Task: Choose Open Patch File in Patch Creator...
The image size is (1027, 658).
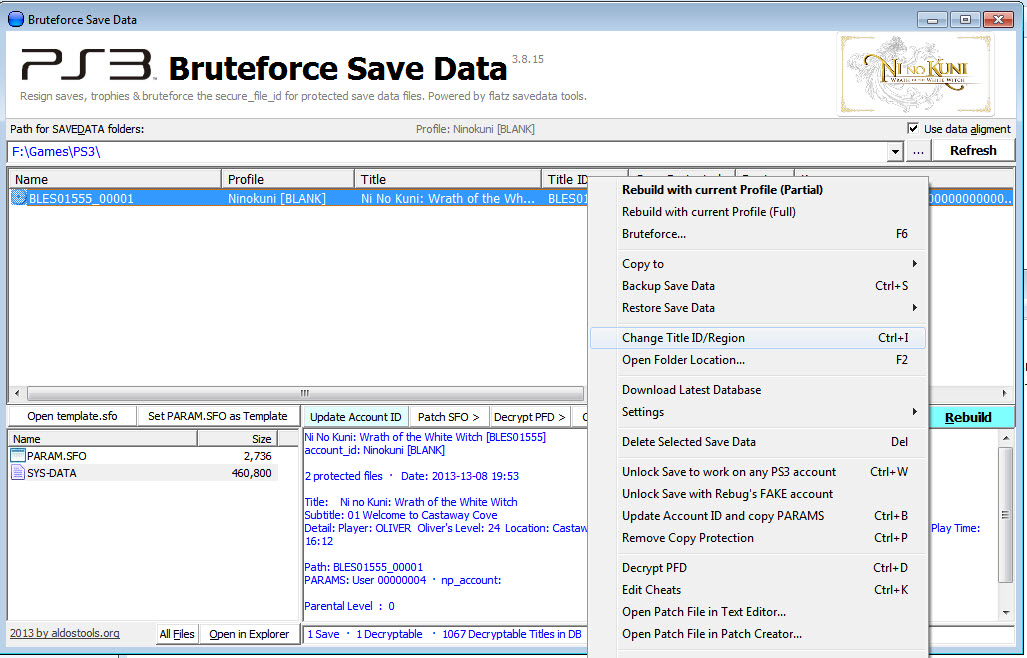Action: (x=758, y=634)
